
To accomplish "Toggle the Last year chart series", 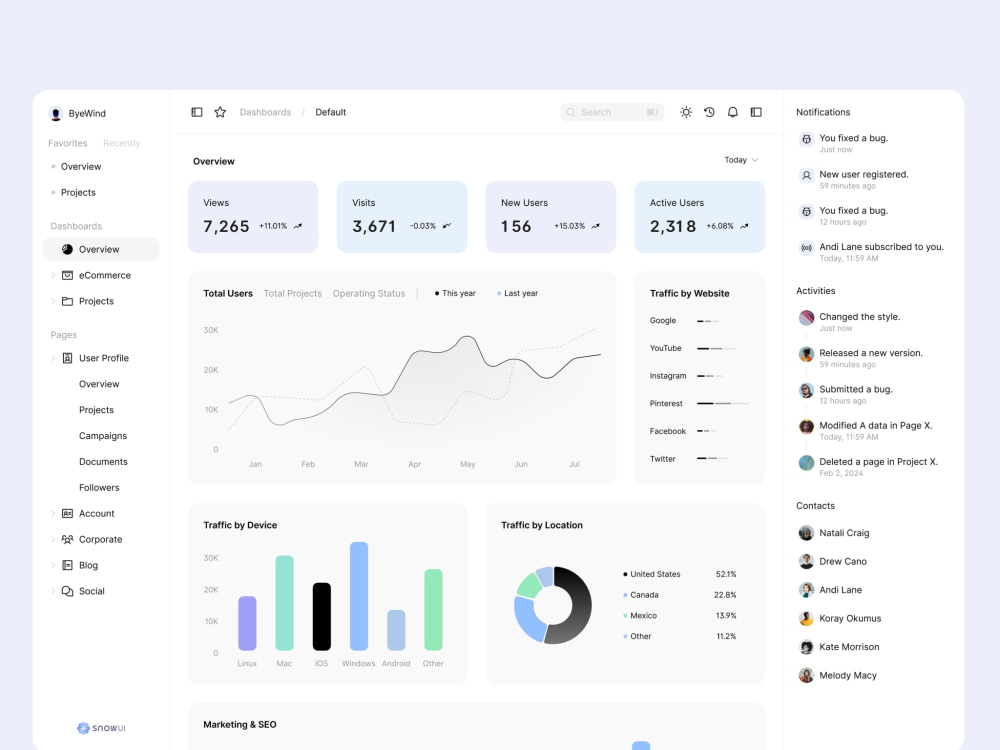I will (517, 293).
